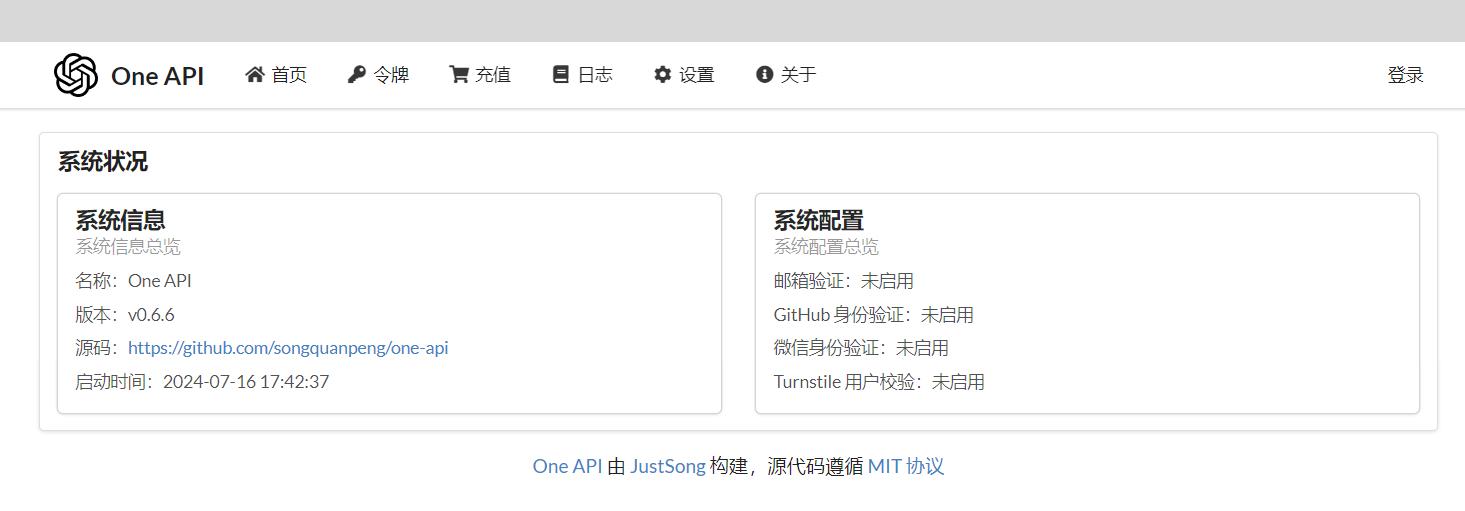Open the 日志 logs page
The height and width of the screenshot is (511, 1465).
pos(582,75)
